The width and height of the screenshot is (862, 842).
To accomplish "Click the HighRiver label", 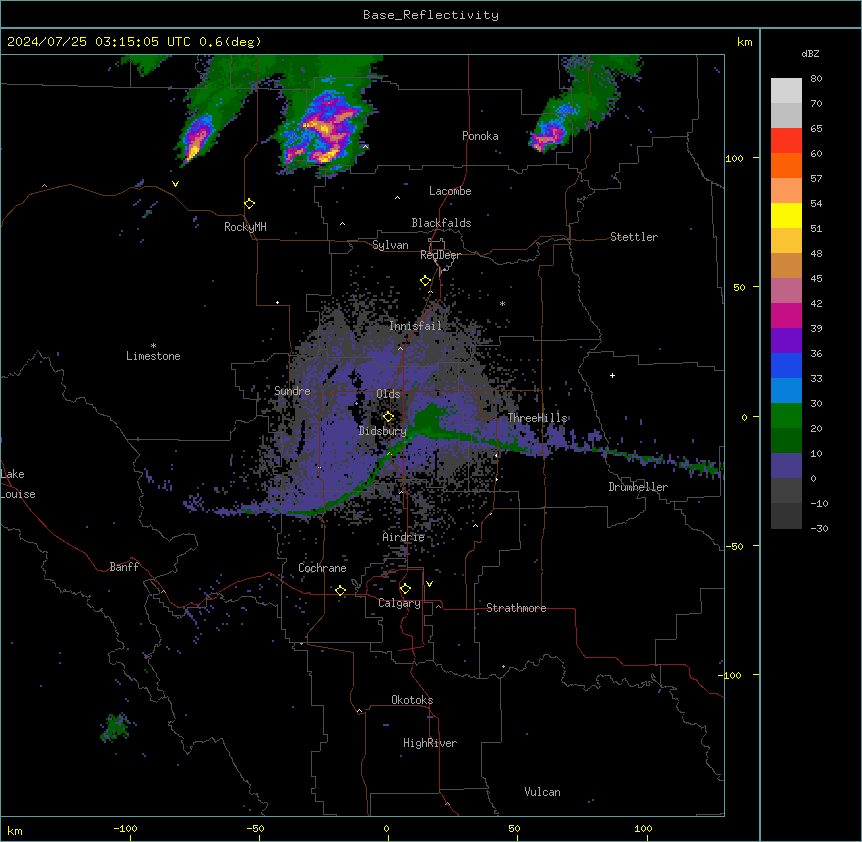I will 430,743.
